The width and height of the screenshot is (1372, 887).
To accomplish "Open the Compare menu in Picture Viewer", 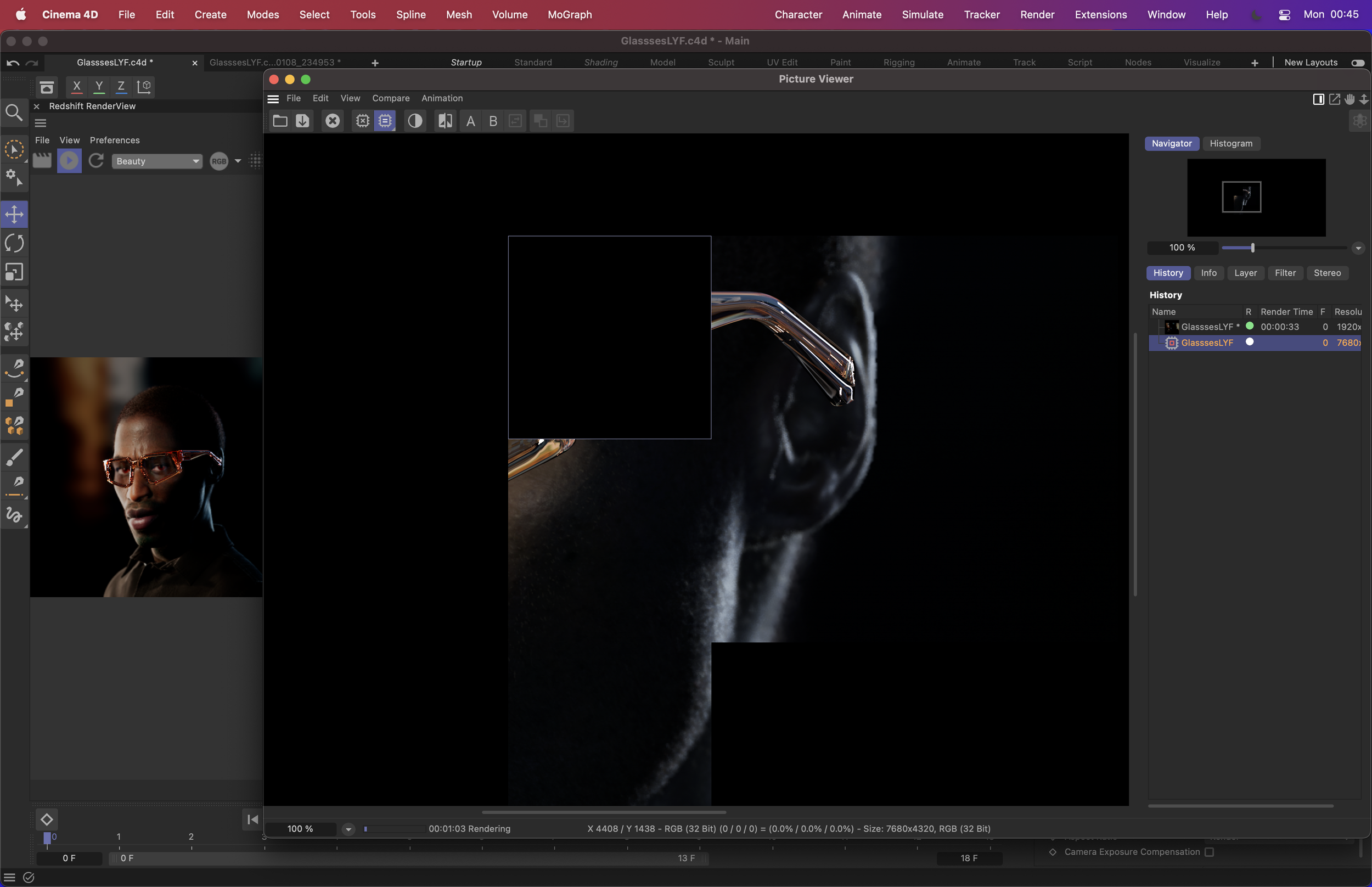I will pyautogui.click(x=390, y=98).
